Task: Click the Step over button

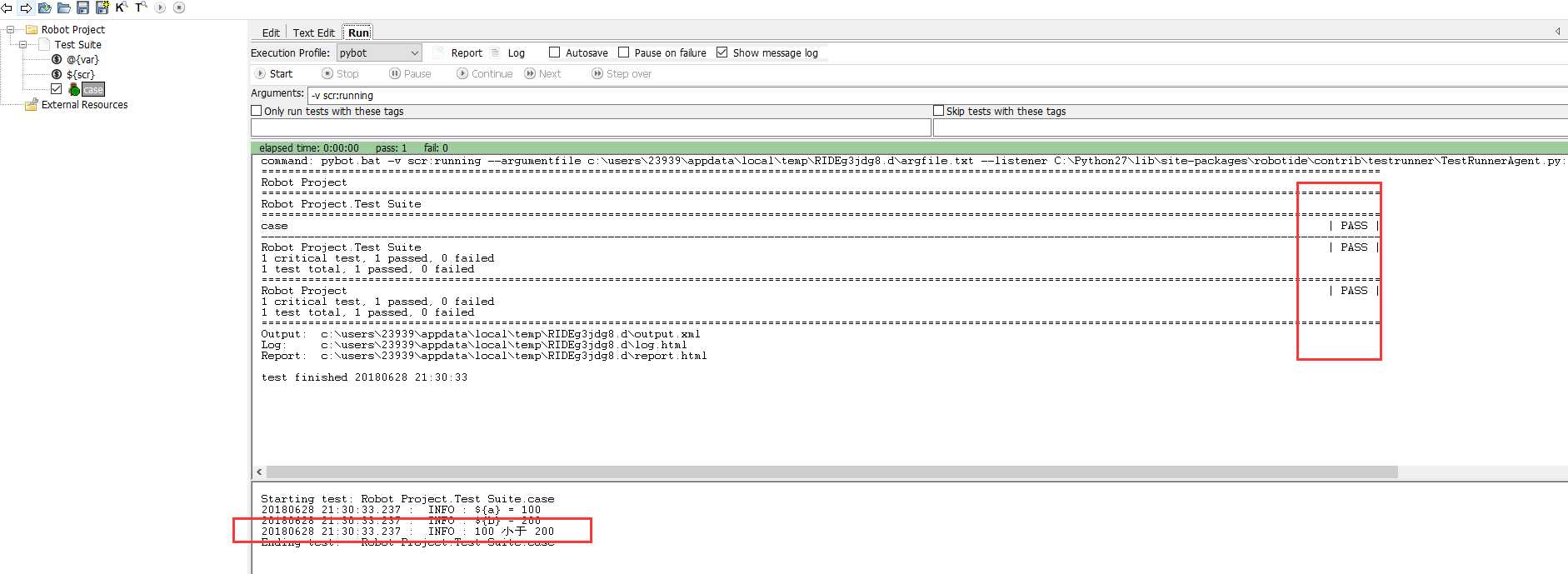Action: tap(622, 73)
